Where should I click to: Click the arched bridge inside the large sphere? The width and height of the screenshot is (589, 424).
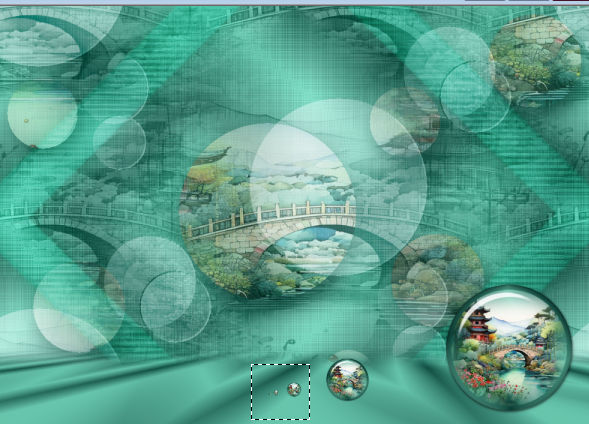click(517, 355)
